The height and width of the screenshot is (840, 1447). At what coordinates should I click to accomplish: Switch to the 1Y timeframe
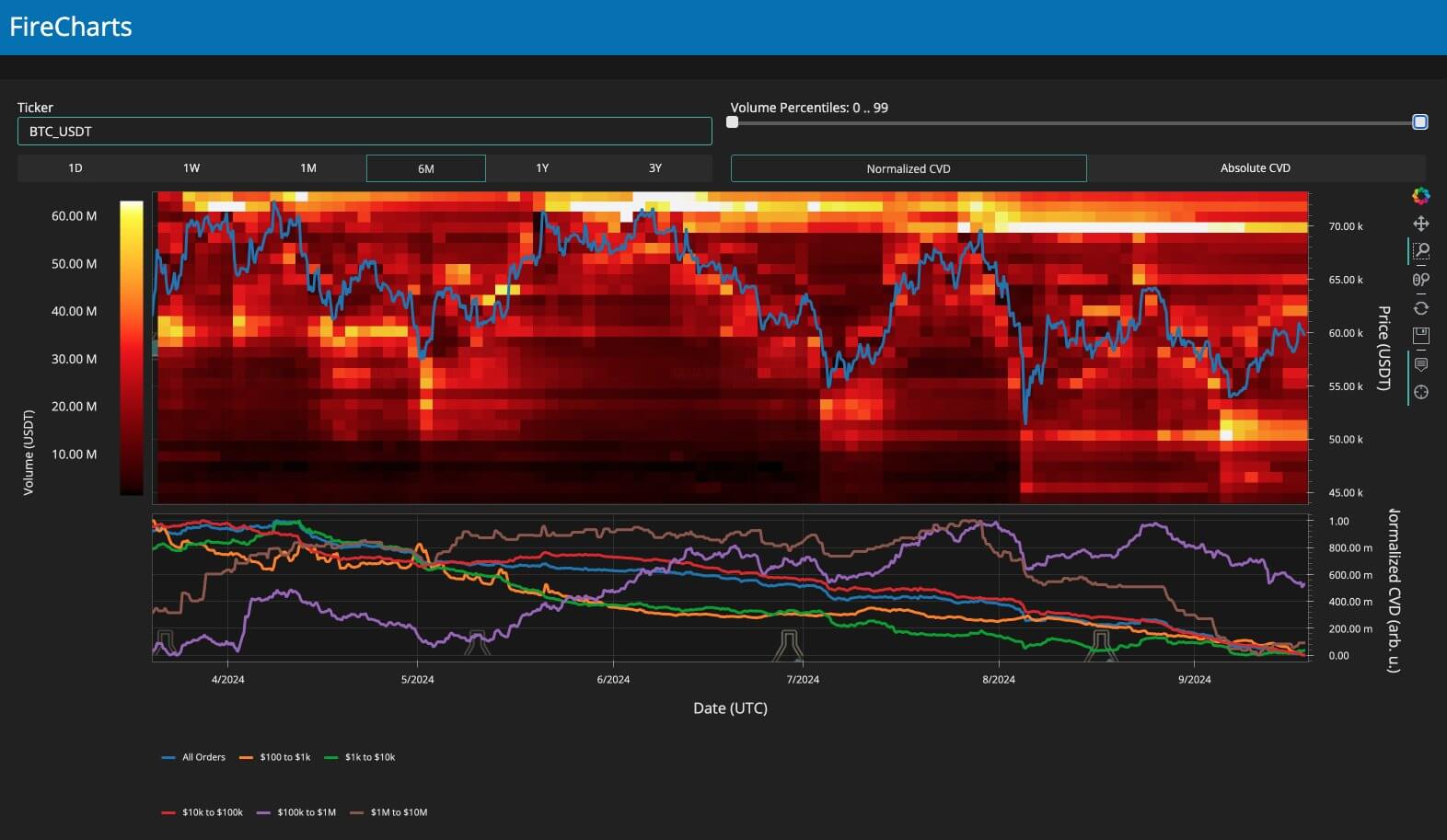[542, 168]
